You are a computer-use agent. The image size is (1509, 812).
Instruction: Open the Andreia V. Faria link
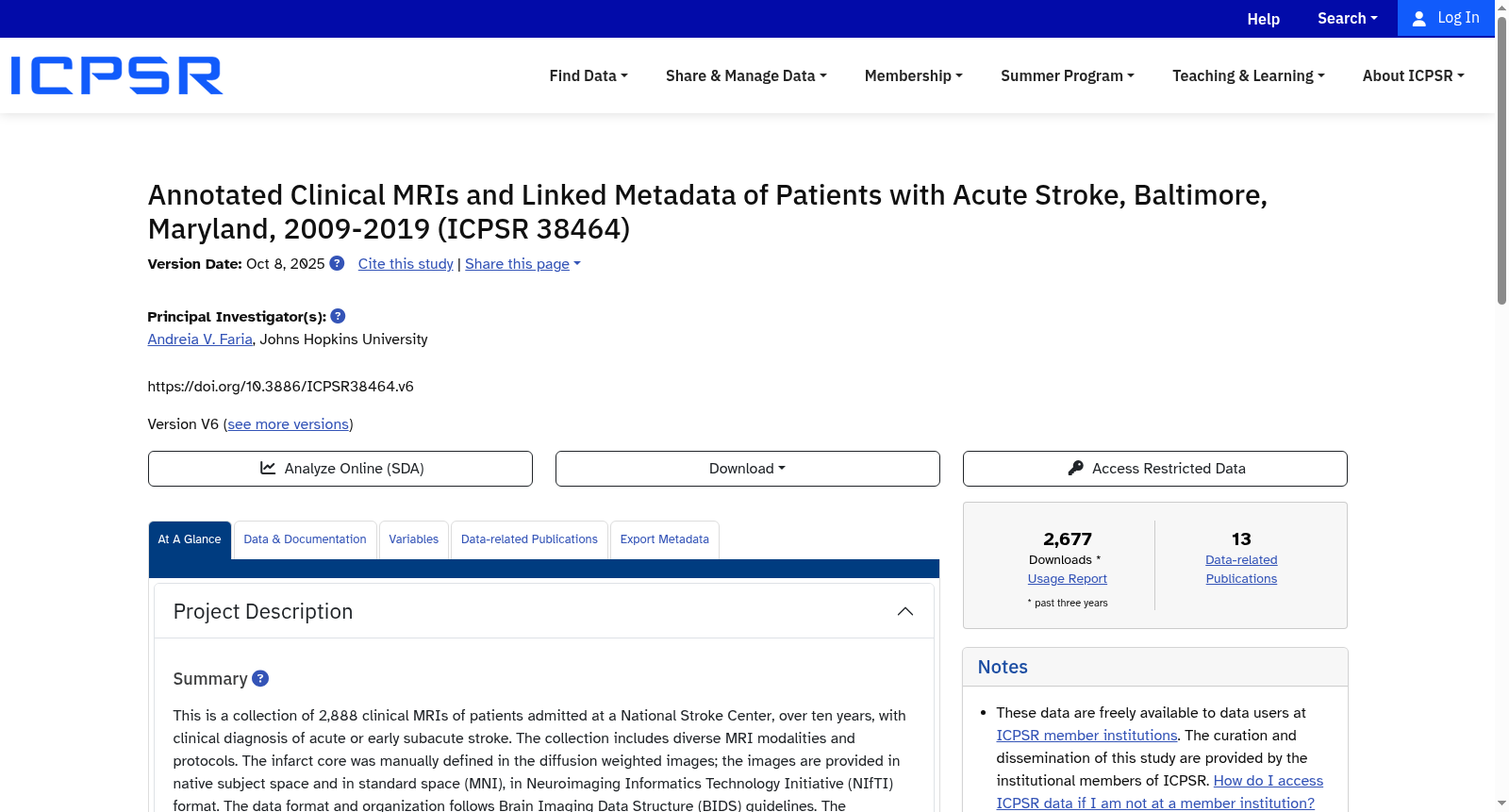tap(200, 340)
